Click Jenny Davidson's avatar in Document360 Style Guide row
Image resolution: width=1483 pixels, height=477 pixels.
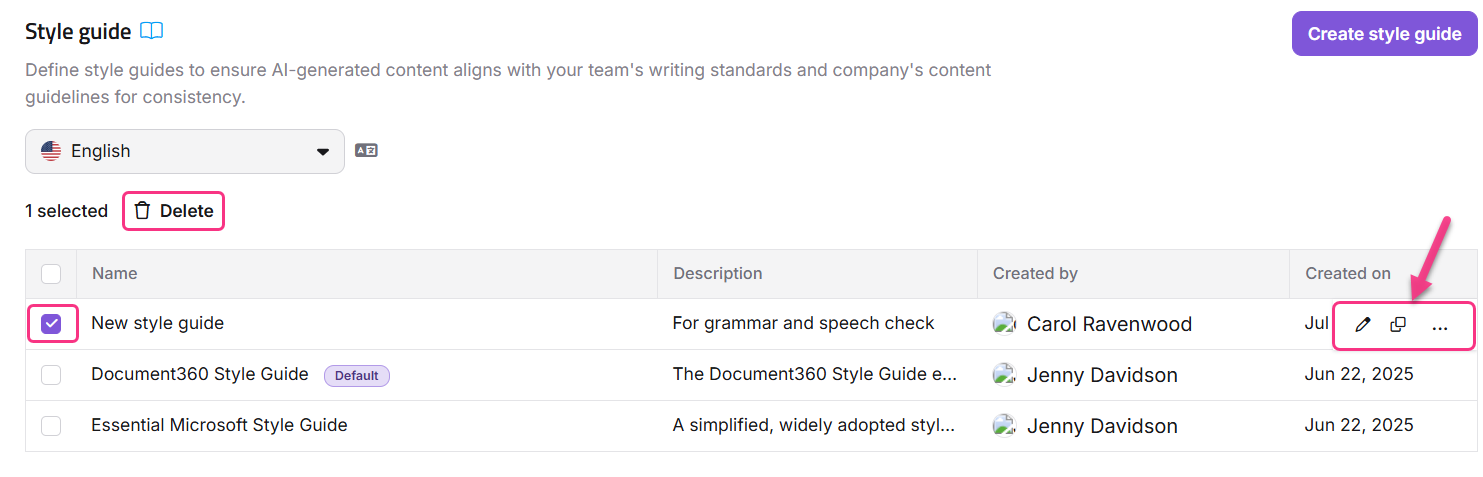1004,374
